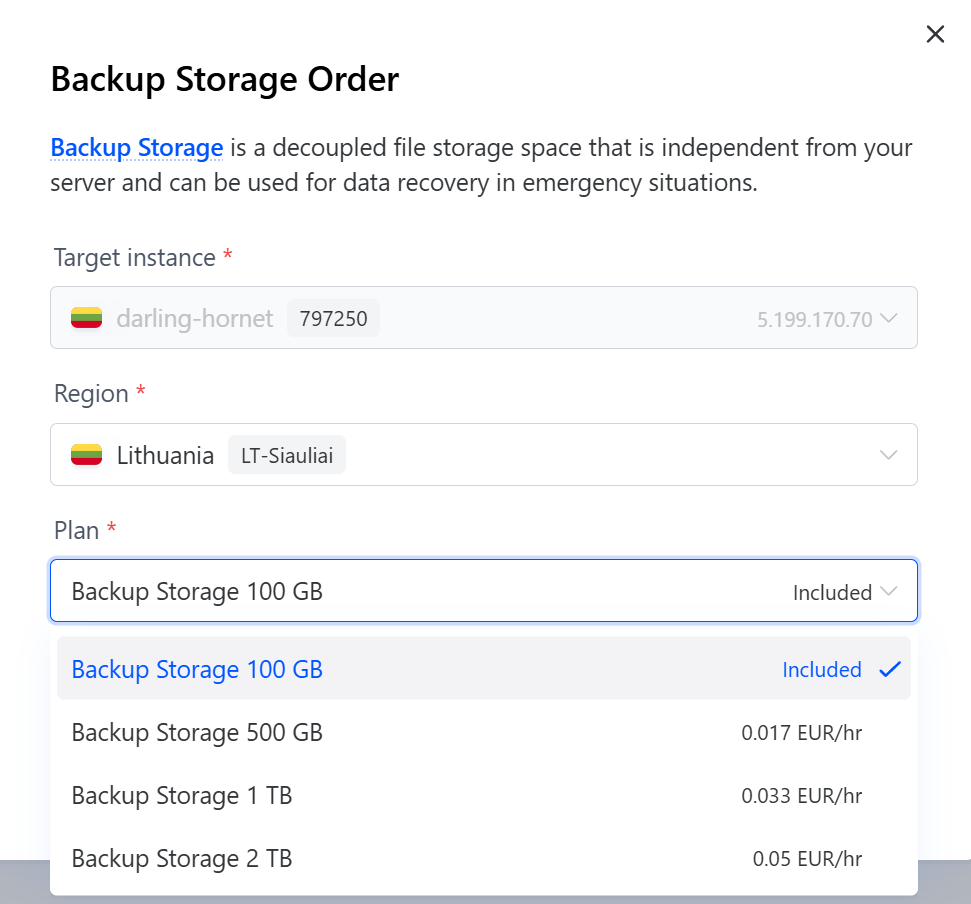Click the Lithuania flag in Region field
The height and width of the screenshot is (904, 971).
click(x=86, y=456)
